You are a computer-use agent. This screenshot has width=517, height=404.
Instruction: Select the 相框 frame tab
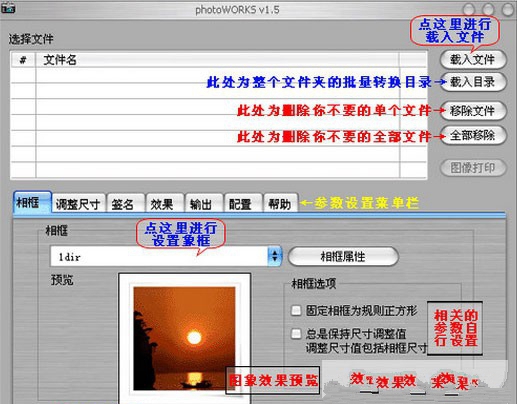tap(32, 202)
